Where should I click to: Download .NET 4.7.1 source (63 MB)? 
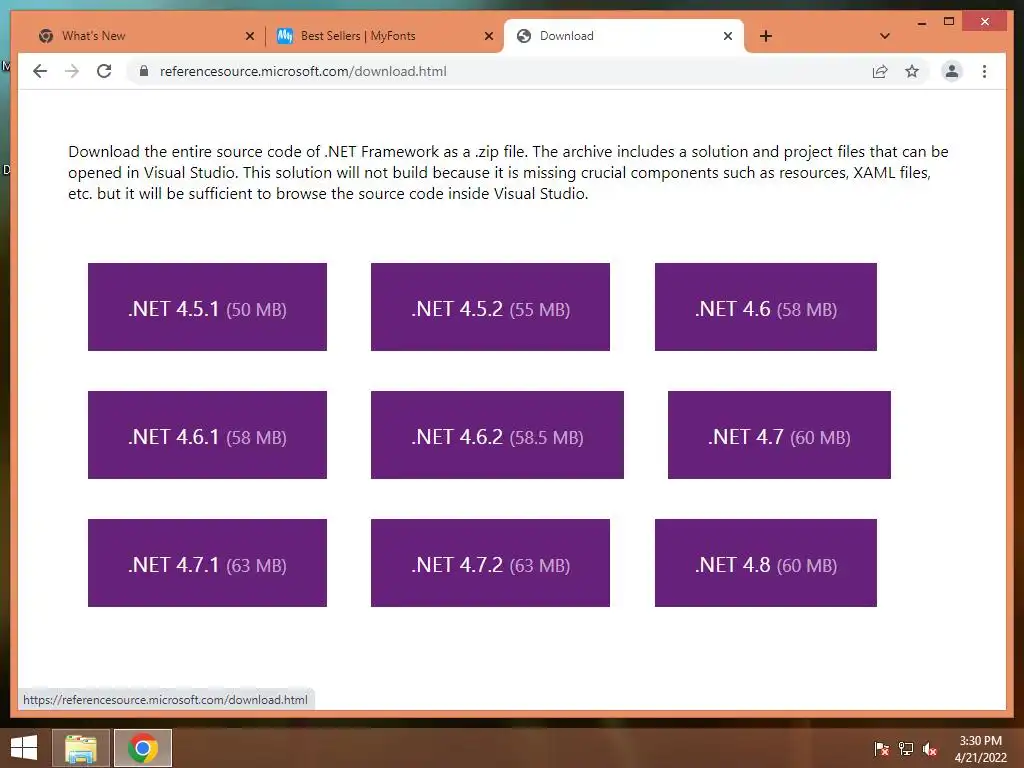[207, 563]
